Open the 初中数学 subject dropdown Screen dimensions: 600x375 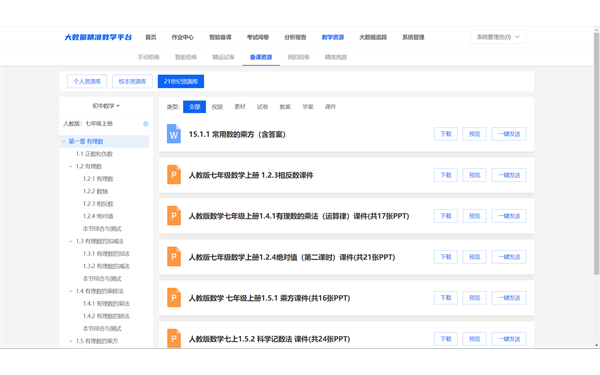coord(106,106)
